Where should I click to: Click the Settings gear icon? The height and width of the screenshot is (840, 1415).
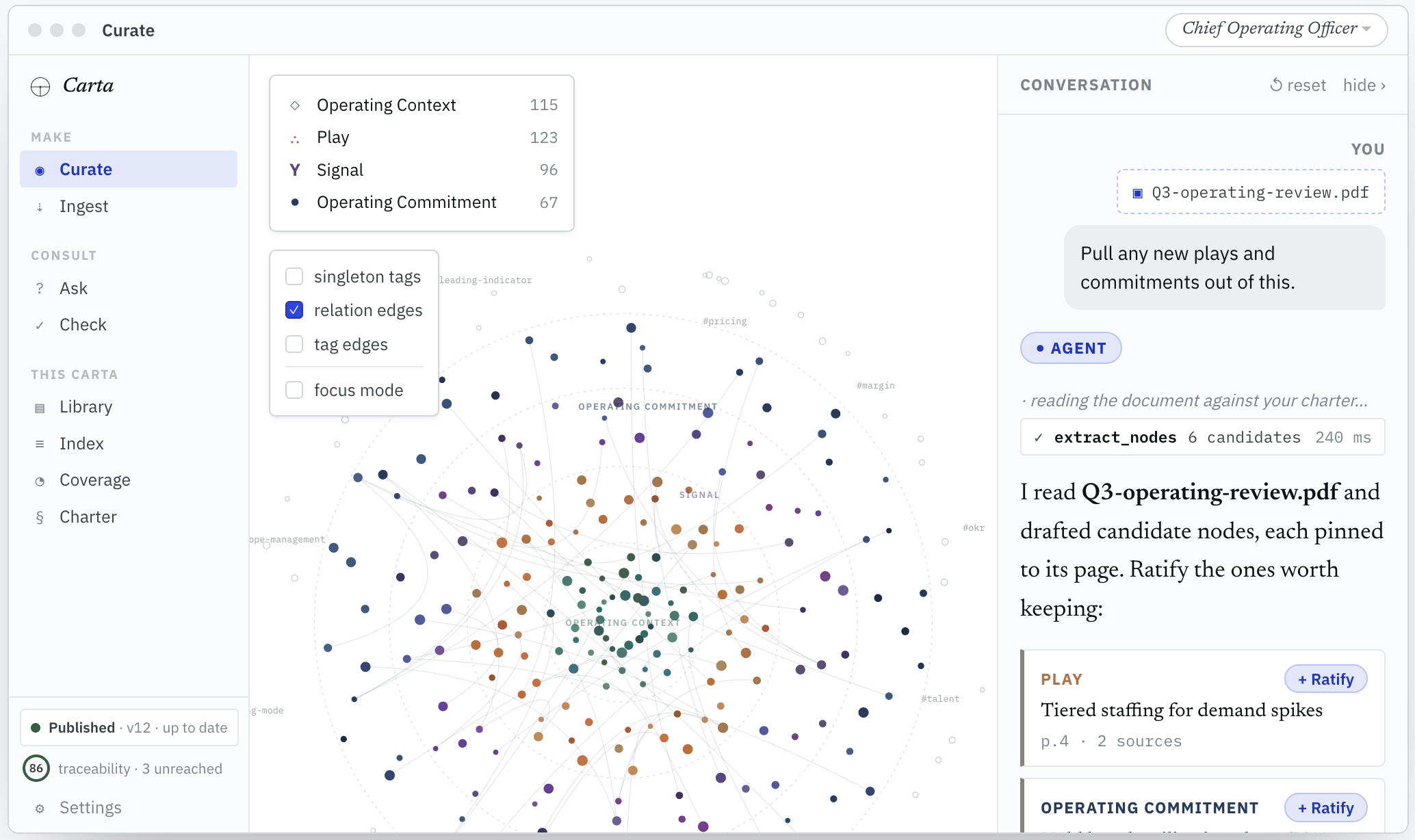pyautogui.click(x=40, y=809)
